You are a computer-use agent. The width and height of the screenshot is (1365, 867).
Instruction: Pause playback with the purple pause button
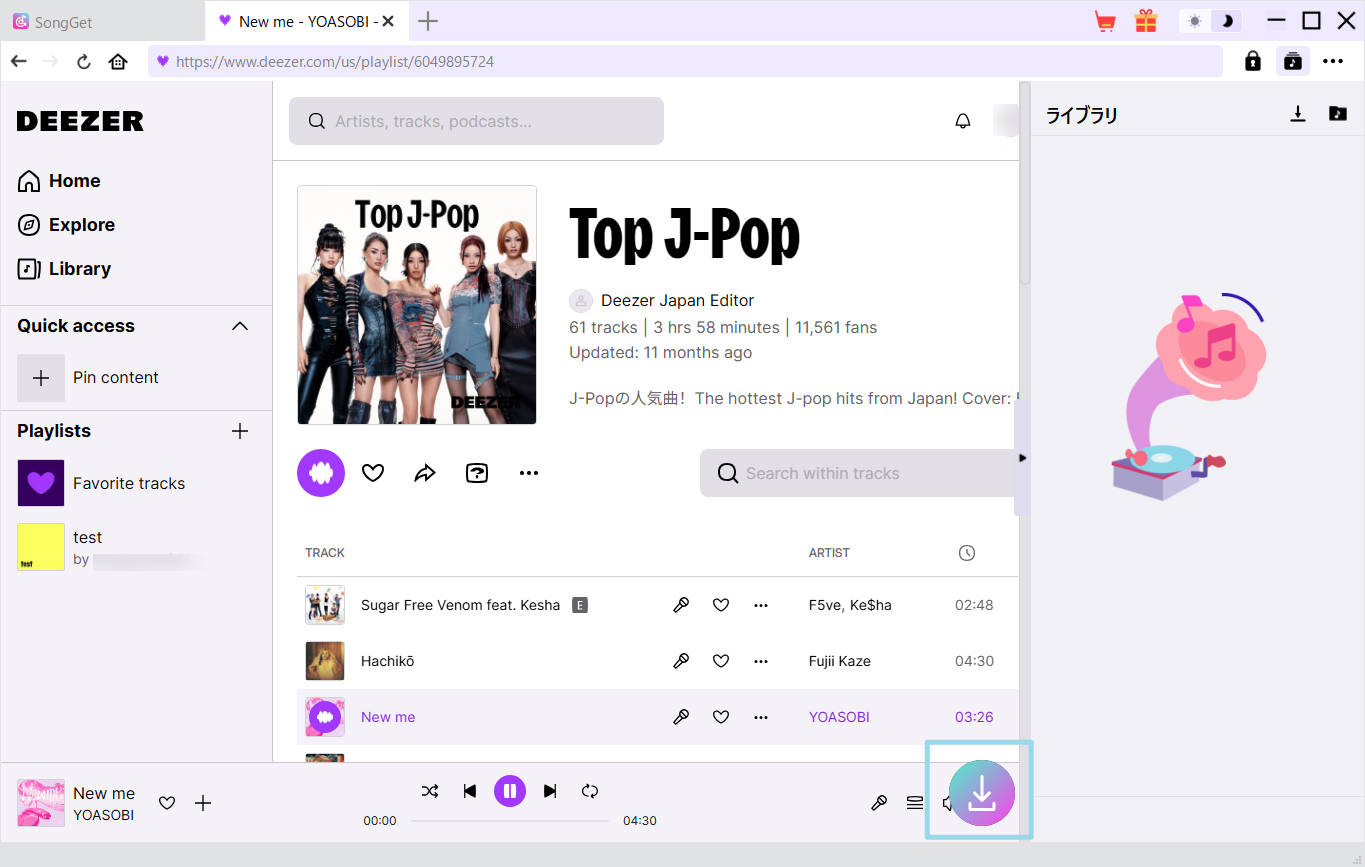click(x=510, y=791)
